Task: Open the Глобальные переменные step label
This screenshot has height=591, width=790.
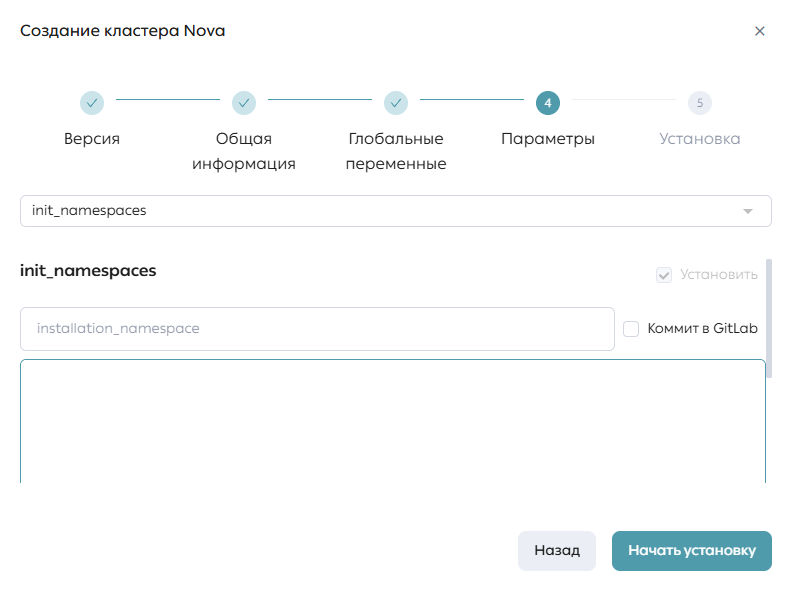Action: tap(396, 151)
